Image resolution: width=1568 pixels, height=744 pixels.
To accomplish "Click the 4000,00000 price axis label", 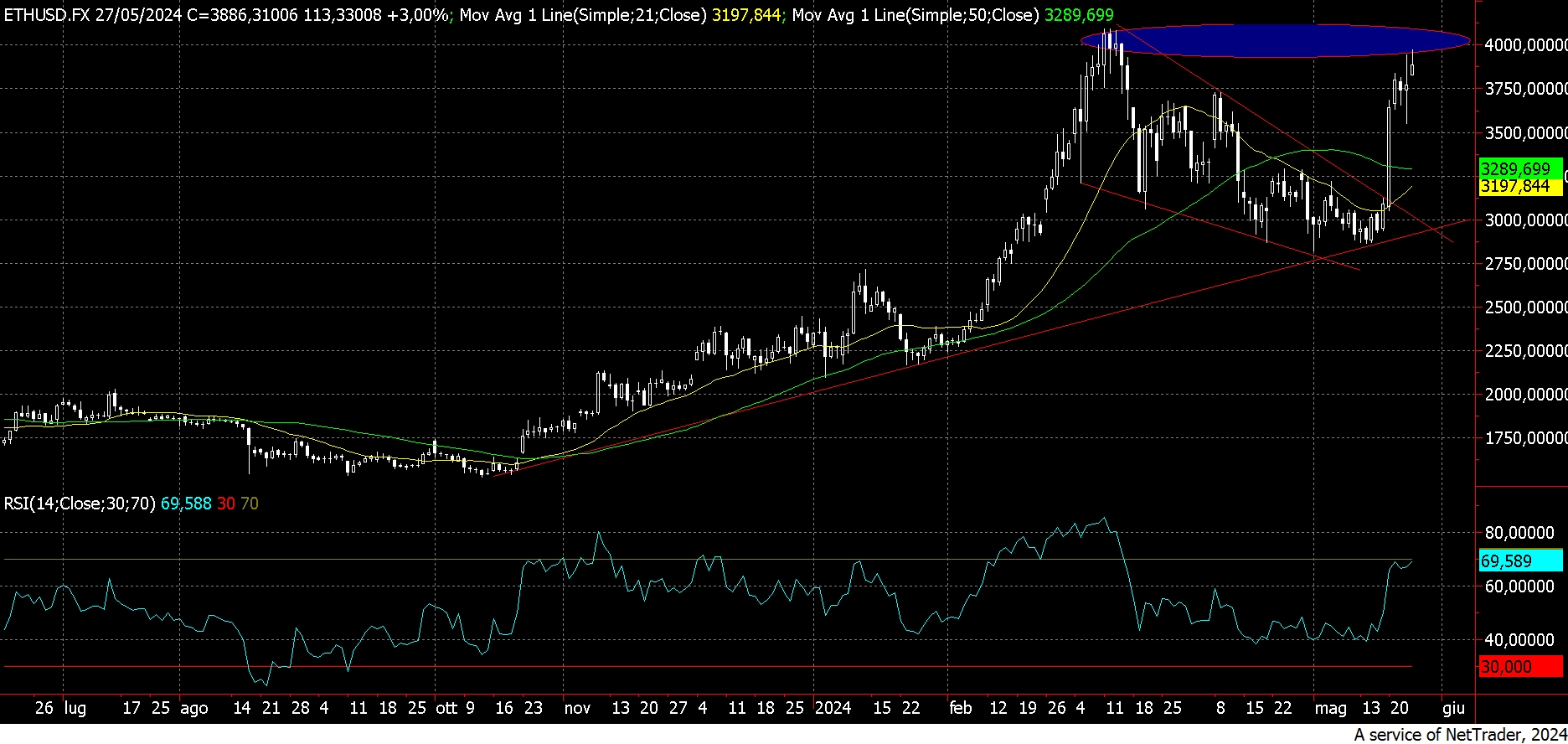I will tap(1524, 45).
